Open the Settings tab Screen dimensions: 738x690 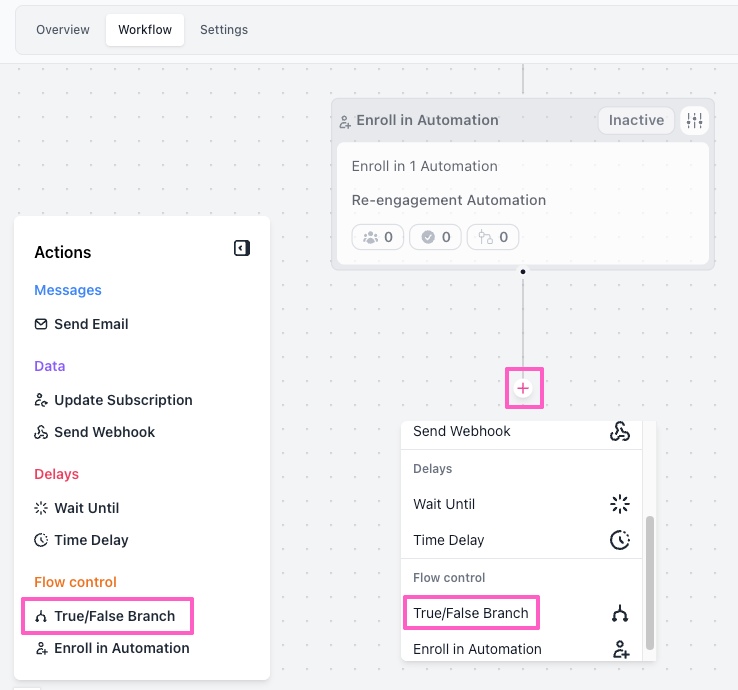[224, 30]
